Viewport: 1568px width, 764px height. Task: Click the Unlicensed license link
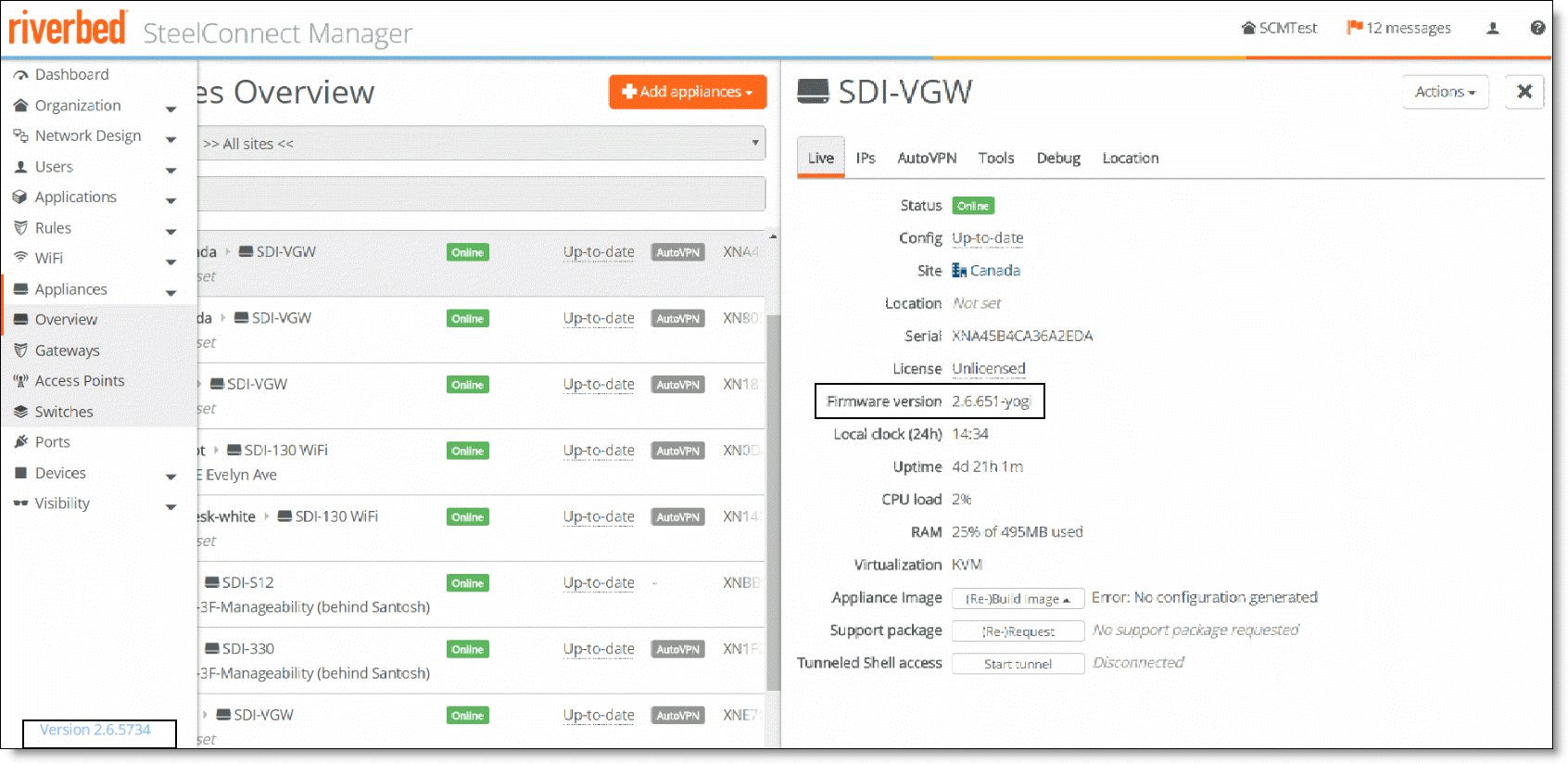pos(989,369)
